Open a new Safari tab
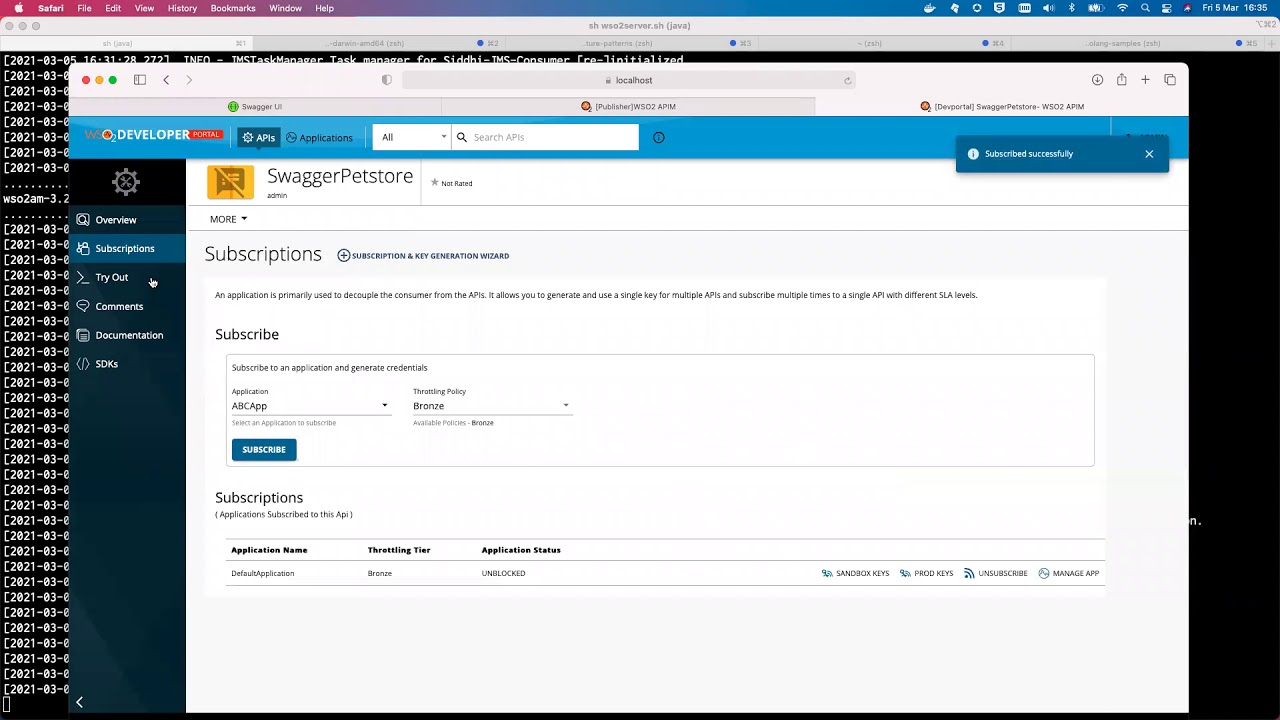This screenshot has height=720, width=1280. click(x=1145, y=80)
